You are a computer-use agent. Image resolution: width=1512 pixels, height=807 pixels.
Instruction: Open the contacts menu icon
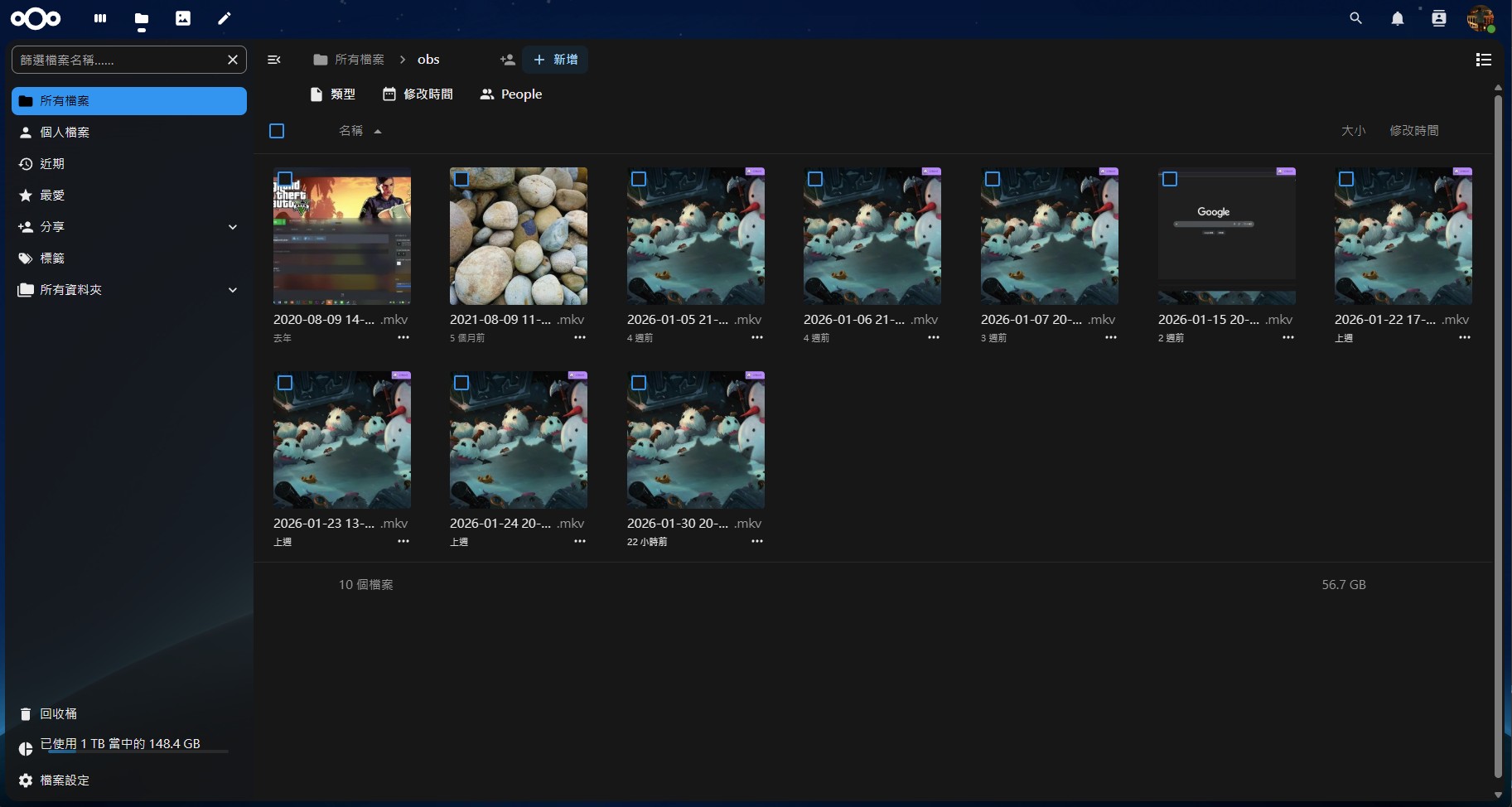click(x=1439, y=18)
